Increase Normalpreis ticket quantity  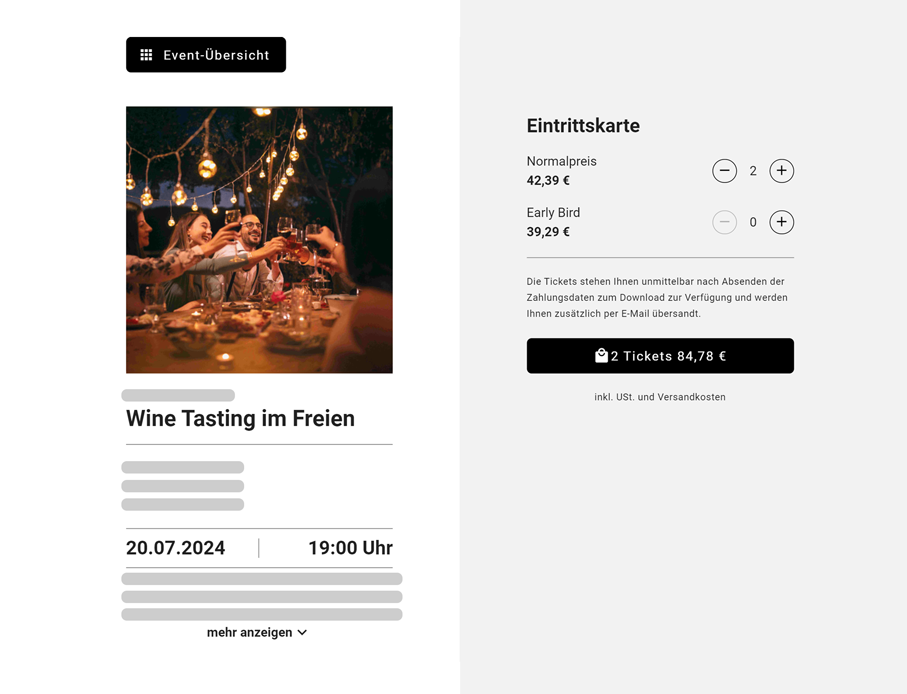tap(782, 171)
